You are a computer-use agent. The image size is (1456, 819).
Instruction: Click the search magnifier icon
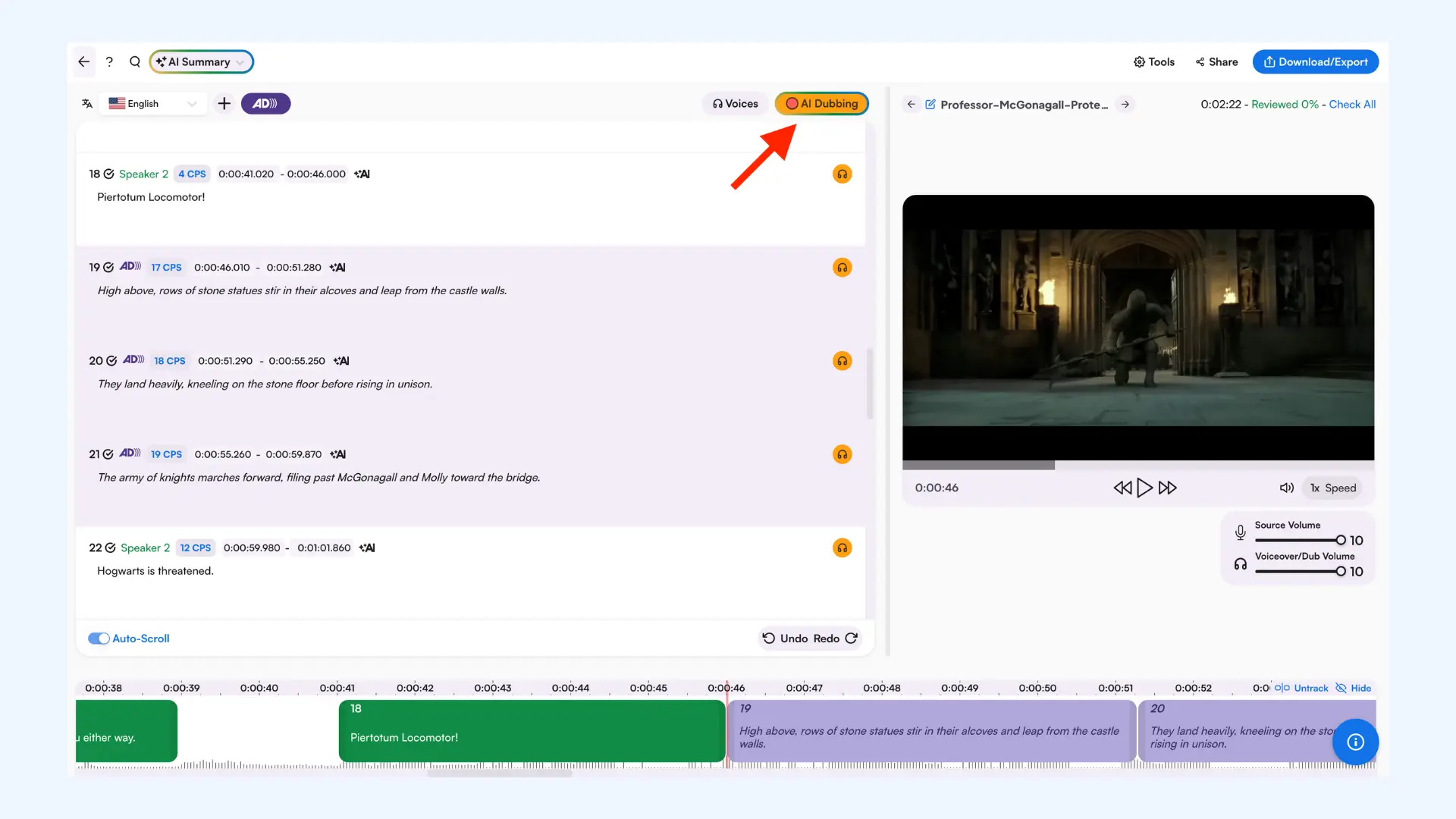[134, 61]
